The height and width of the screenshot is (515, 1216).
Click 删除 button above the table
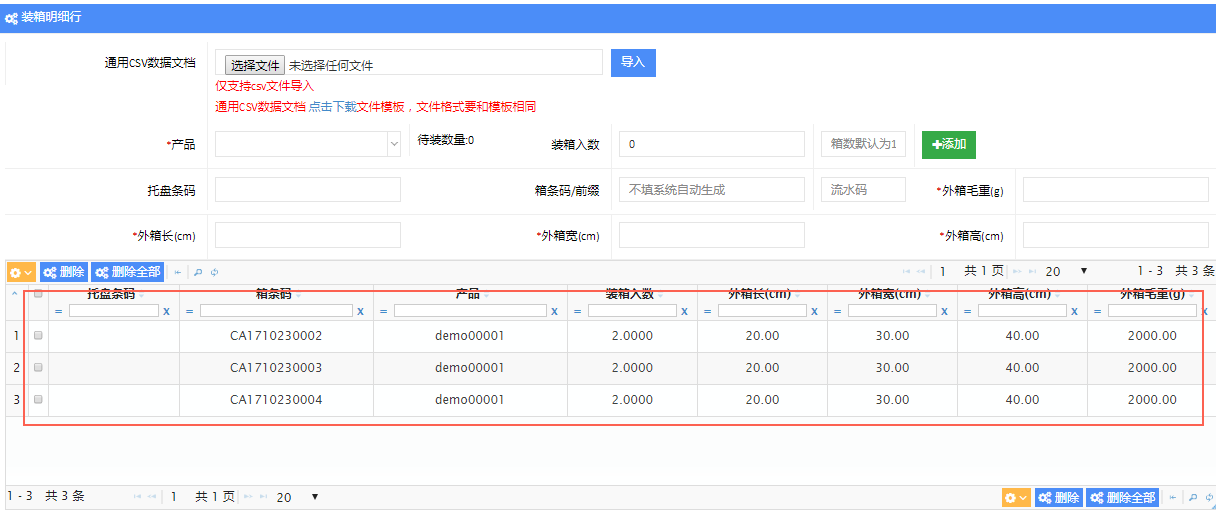click(x=64, y=272)
